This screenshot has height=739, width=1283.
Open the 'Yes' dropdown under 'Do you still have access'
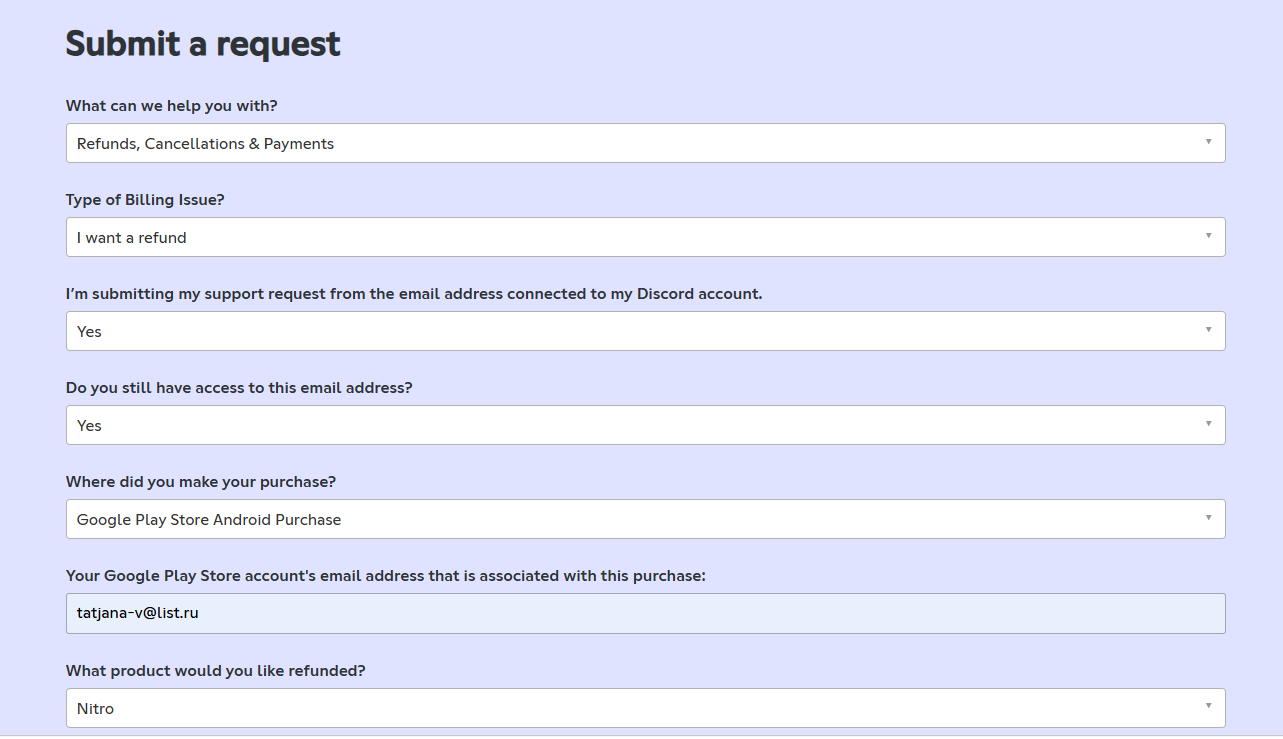645,425
